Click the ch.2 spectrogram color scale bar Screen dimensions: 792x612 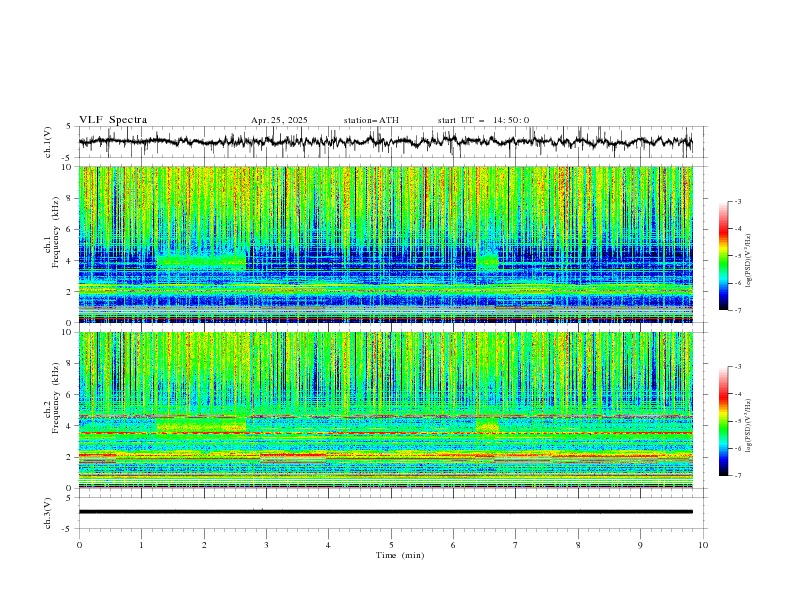point(723,421)
